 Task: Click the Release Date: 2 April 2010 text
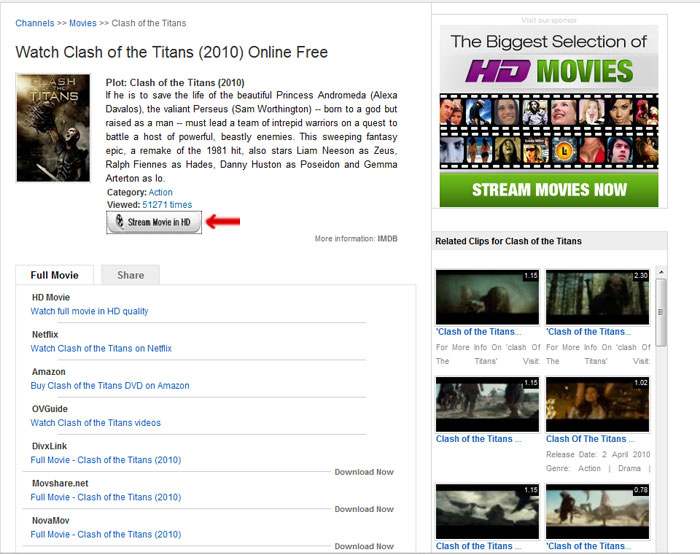(x=598, y=455)
